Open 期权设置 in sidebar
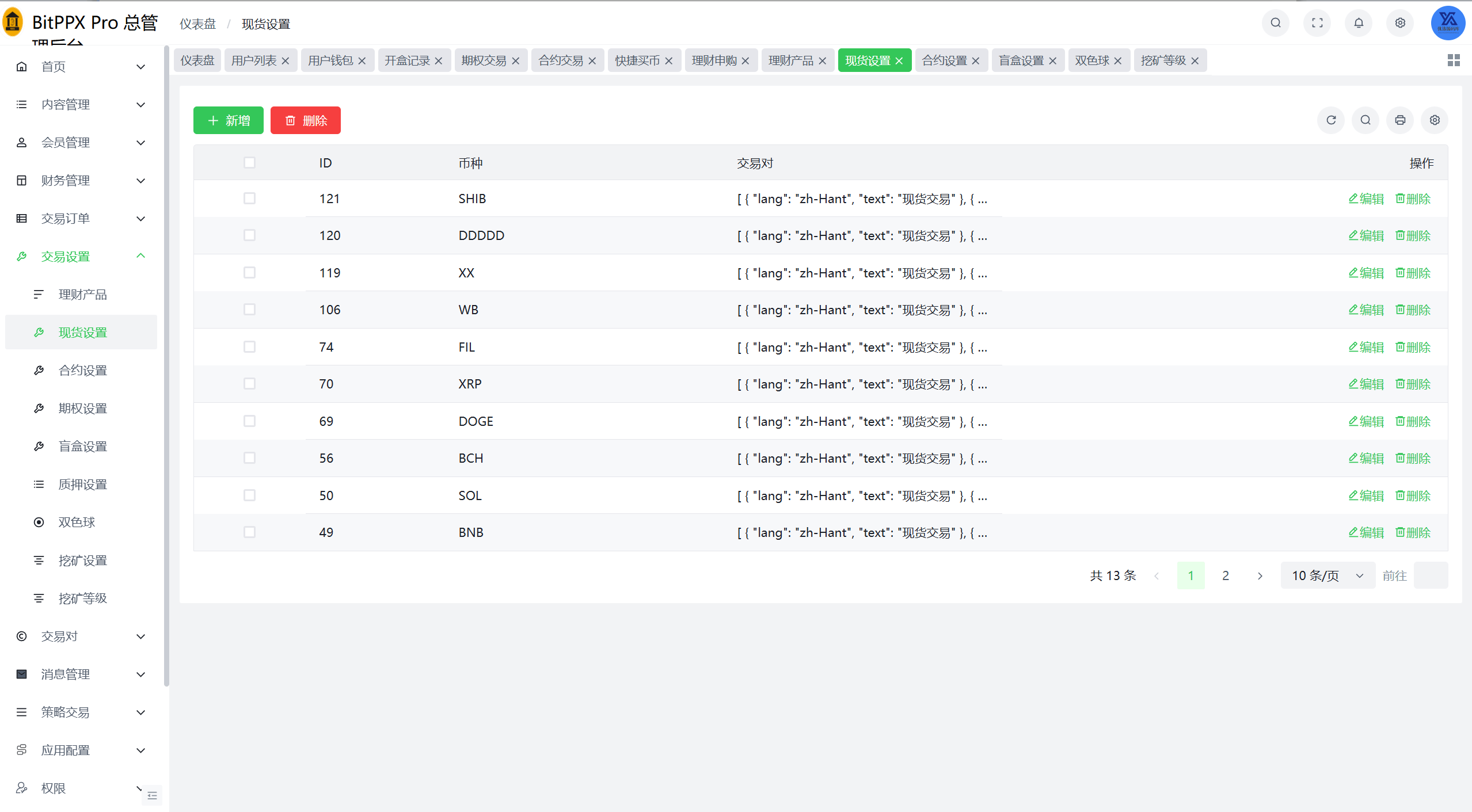The width and height of the screenshot is (1472, 812). [83, 409]
